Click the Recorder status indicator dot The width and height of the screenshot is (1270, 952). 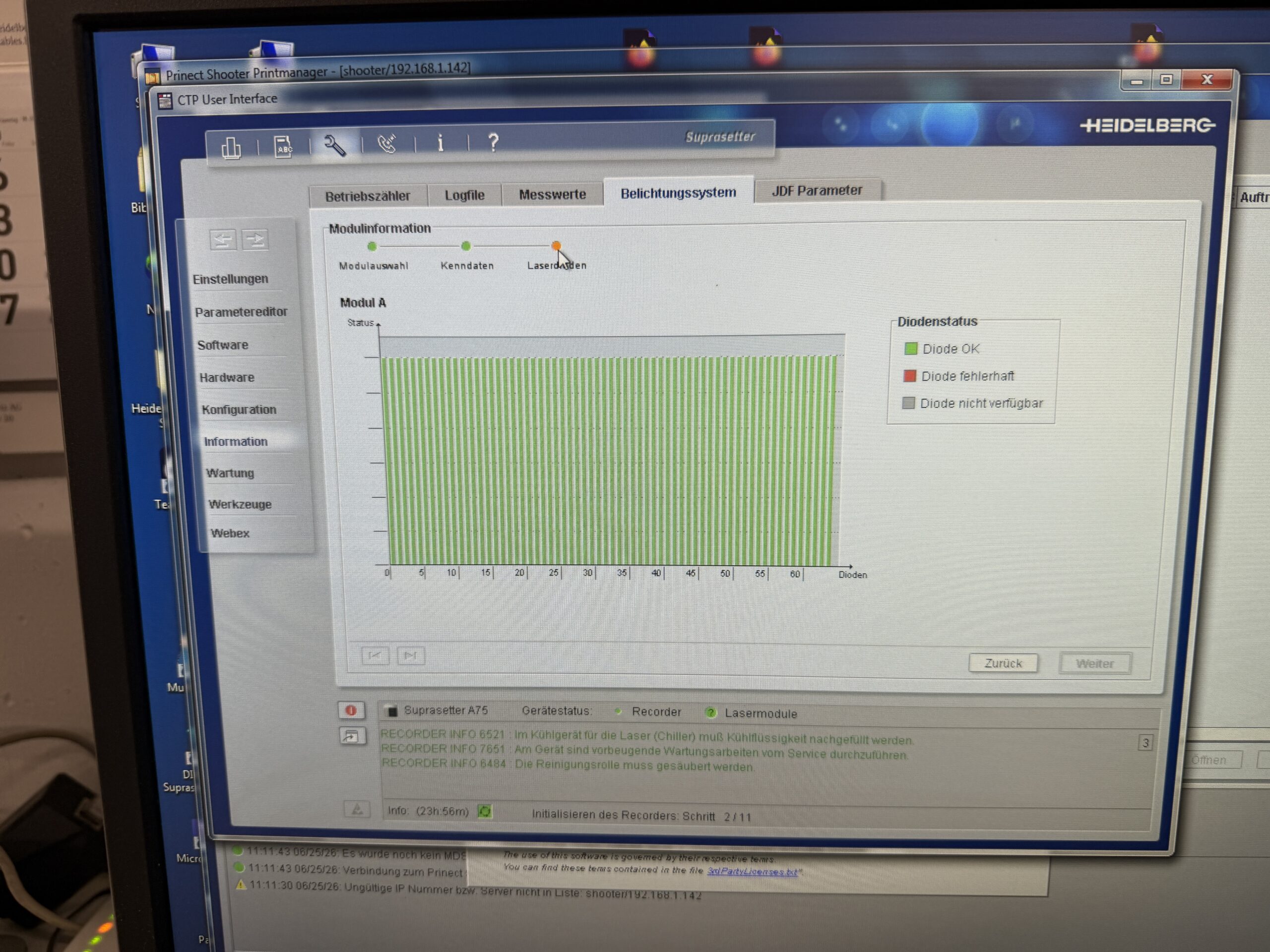(x=618, y=712)
